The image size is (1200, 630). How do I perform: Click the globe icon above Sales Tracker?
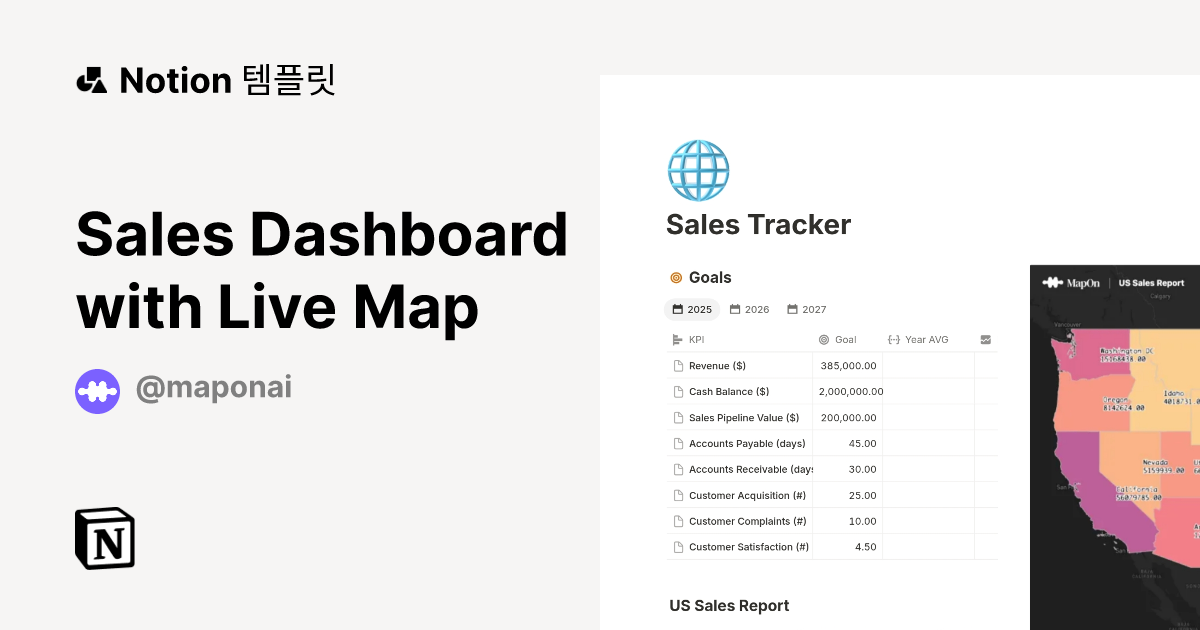(698, 170)
